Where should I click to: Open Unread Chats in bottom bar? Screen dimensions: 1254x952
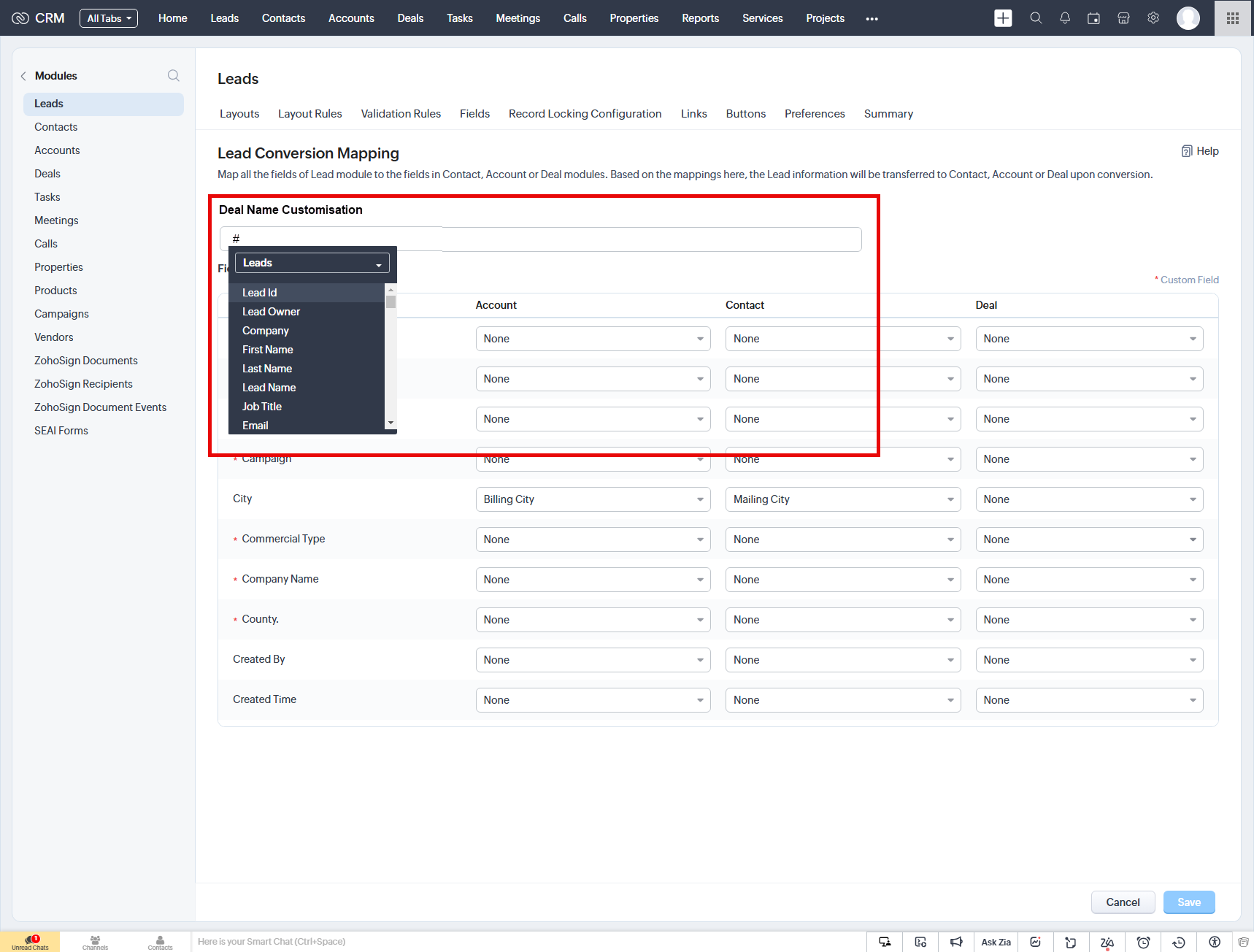pyautogui.click(x=30, y=942)
